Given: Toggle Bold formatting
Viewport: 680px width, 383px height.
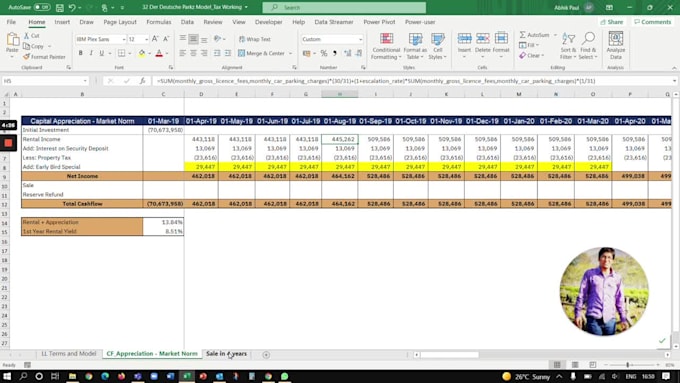Looking at the screenshot, I should click(x=80, y=53).
